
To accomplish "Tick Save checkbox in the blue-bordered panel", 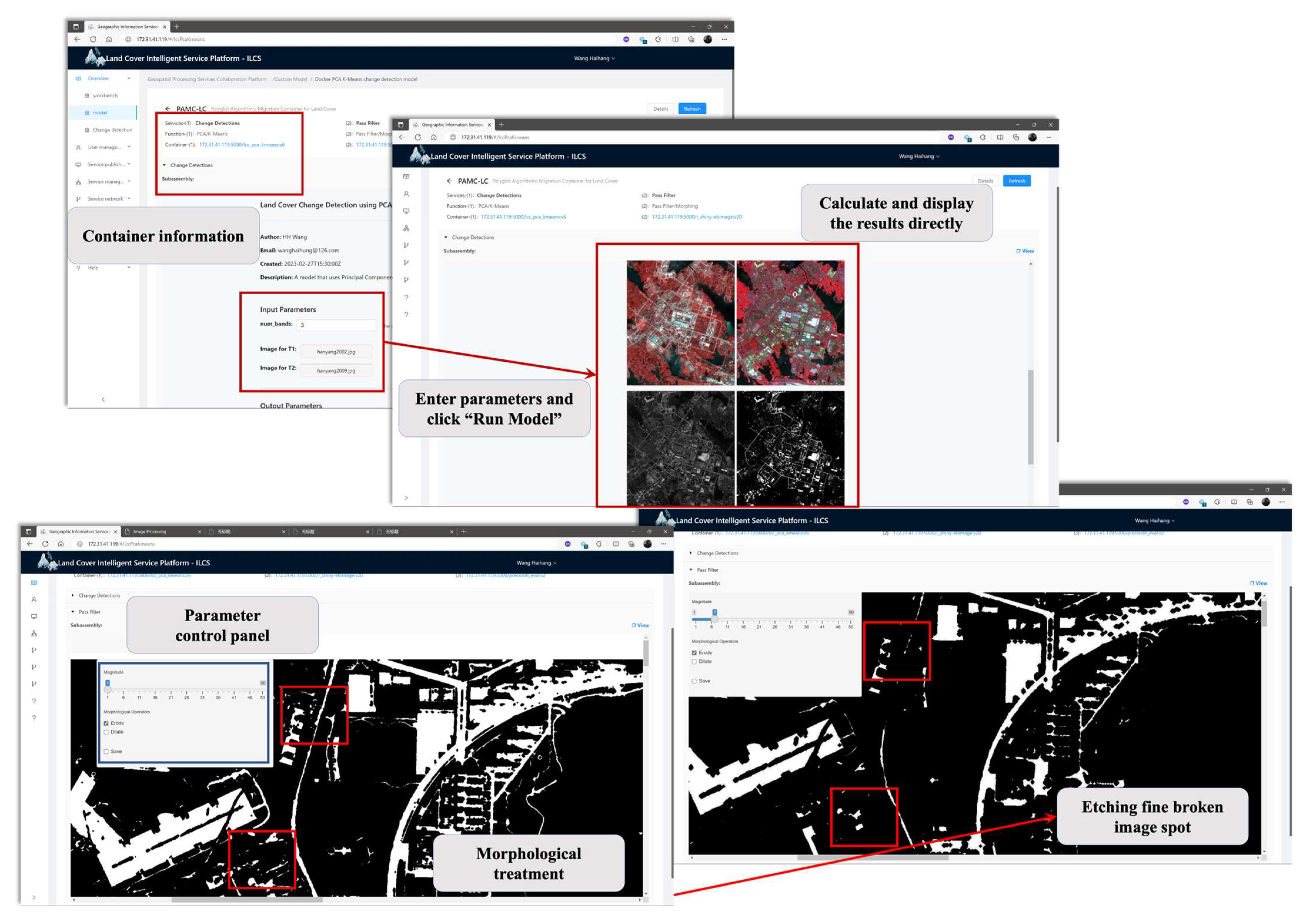I will 106,752.
